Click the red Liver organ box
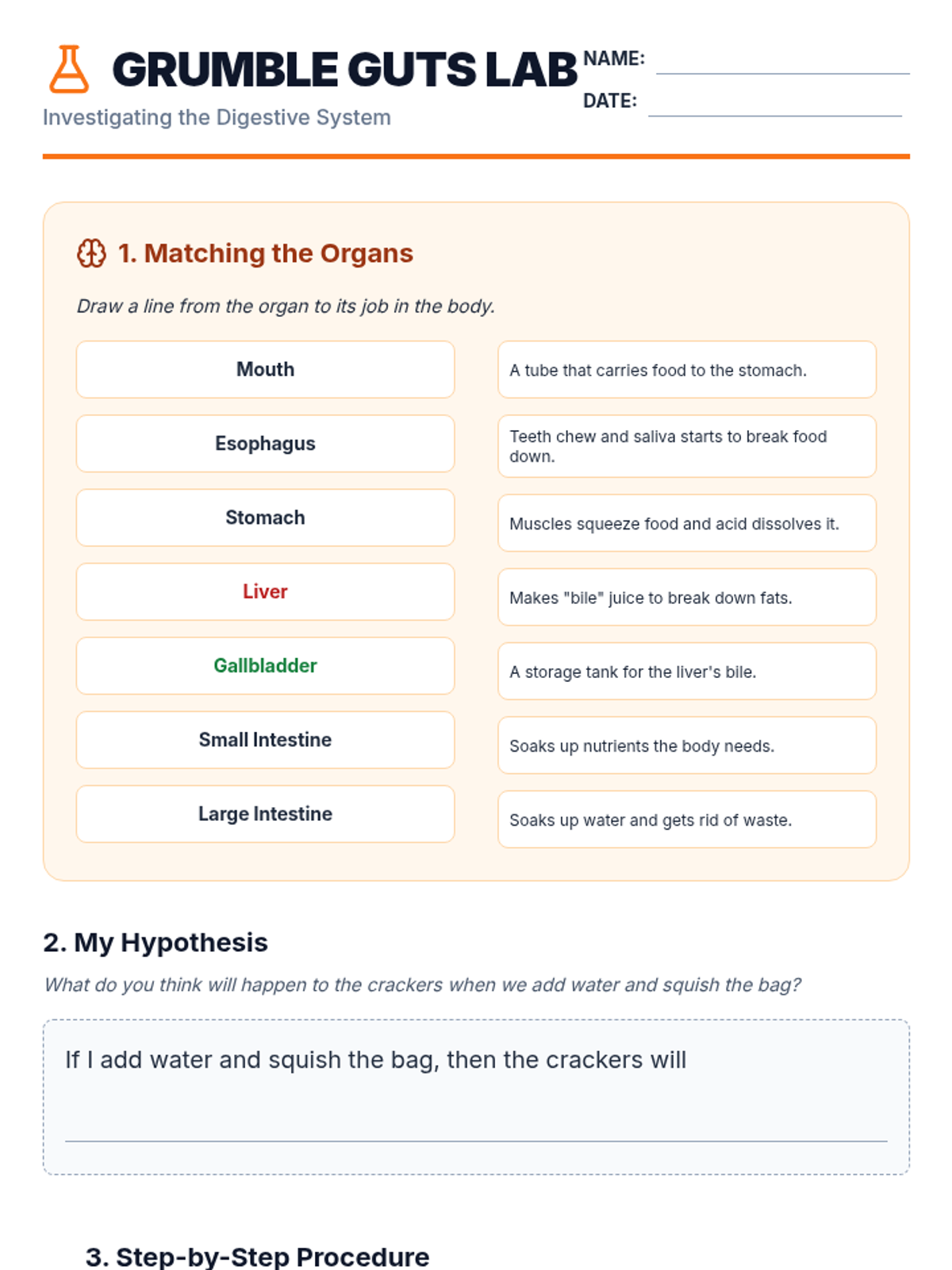 tap(265, 592)
